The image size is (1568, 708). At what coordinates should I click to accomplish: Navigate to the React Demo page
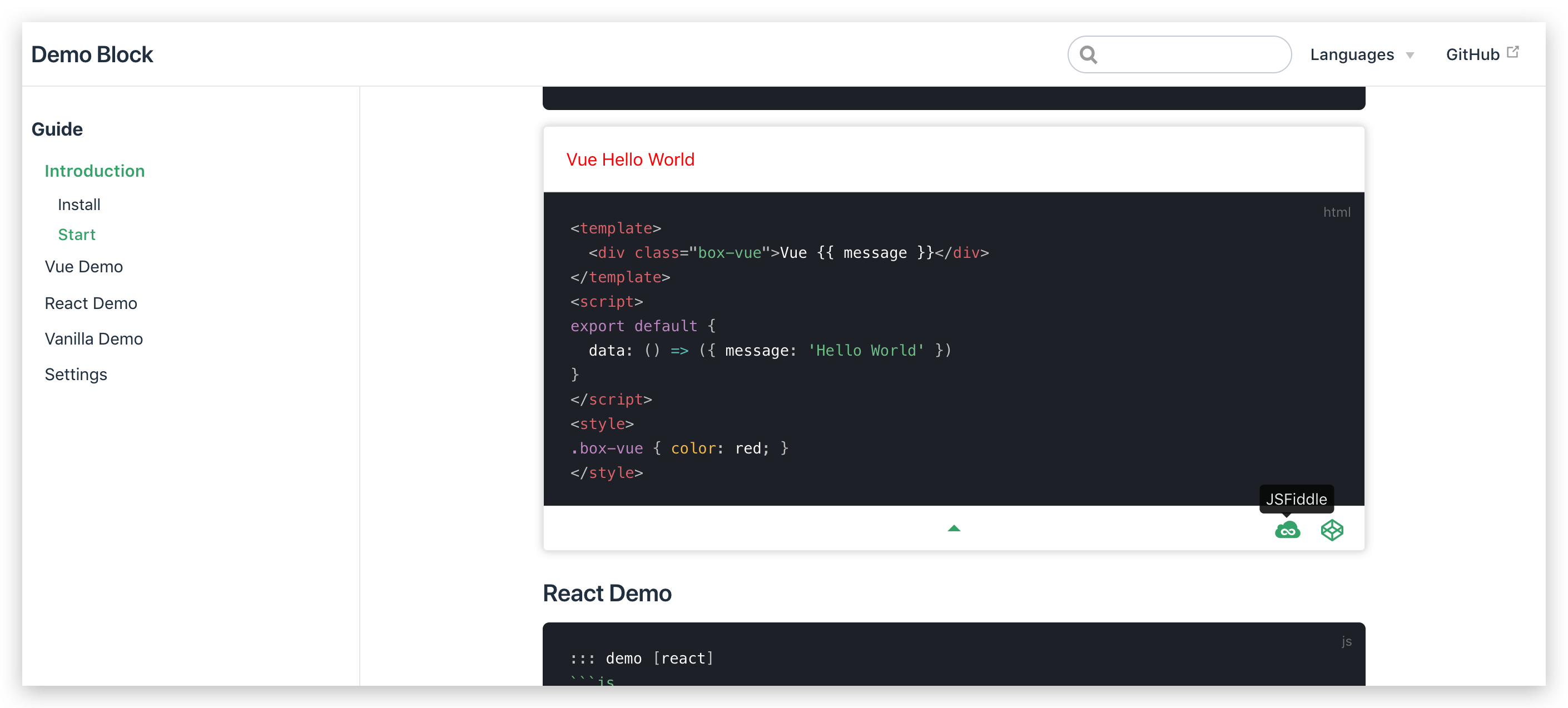pos(91,303)
